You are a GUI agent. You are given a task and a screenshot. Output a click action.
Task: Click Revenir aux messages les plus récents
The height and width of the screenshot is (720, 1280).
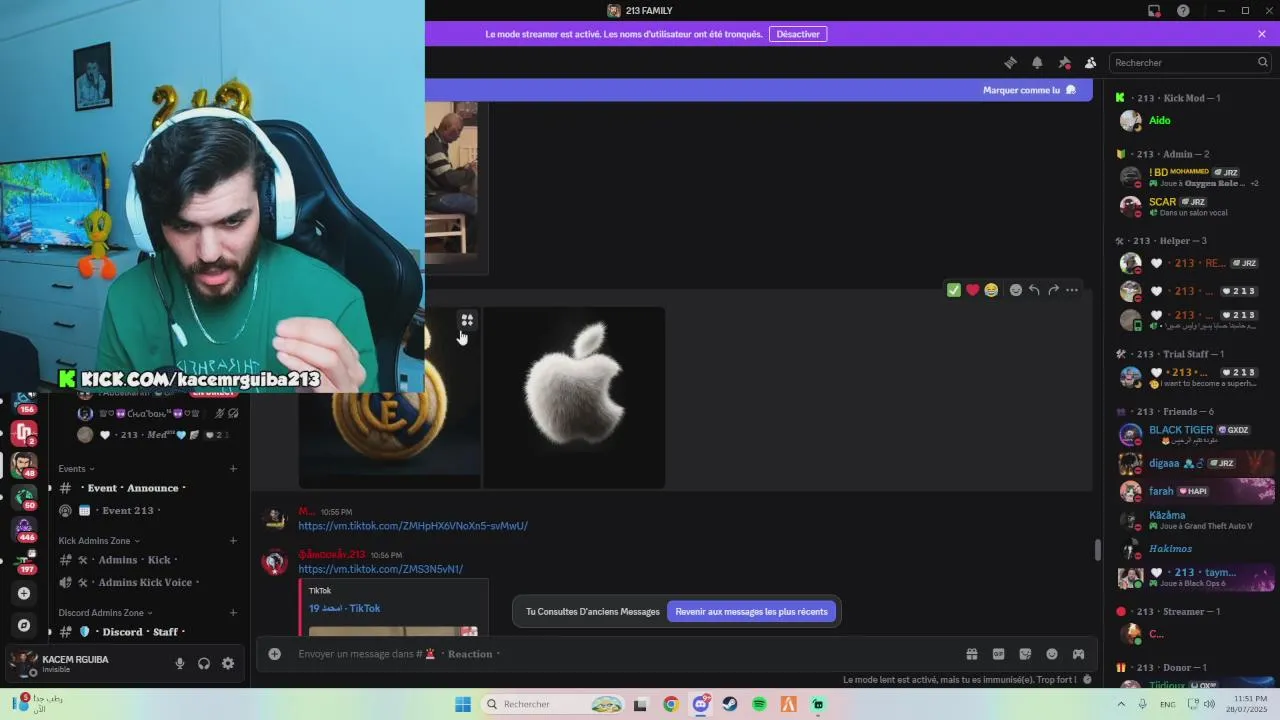pos(751,612)
